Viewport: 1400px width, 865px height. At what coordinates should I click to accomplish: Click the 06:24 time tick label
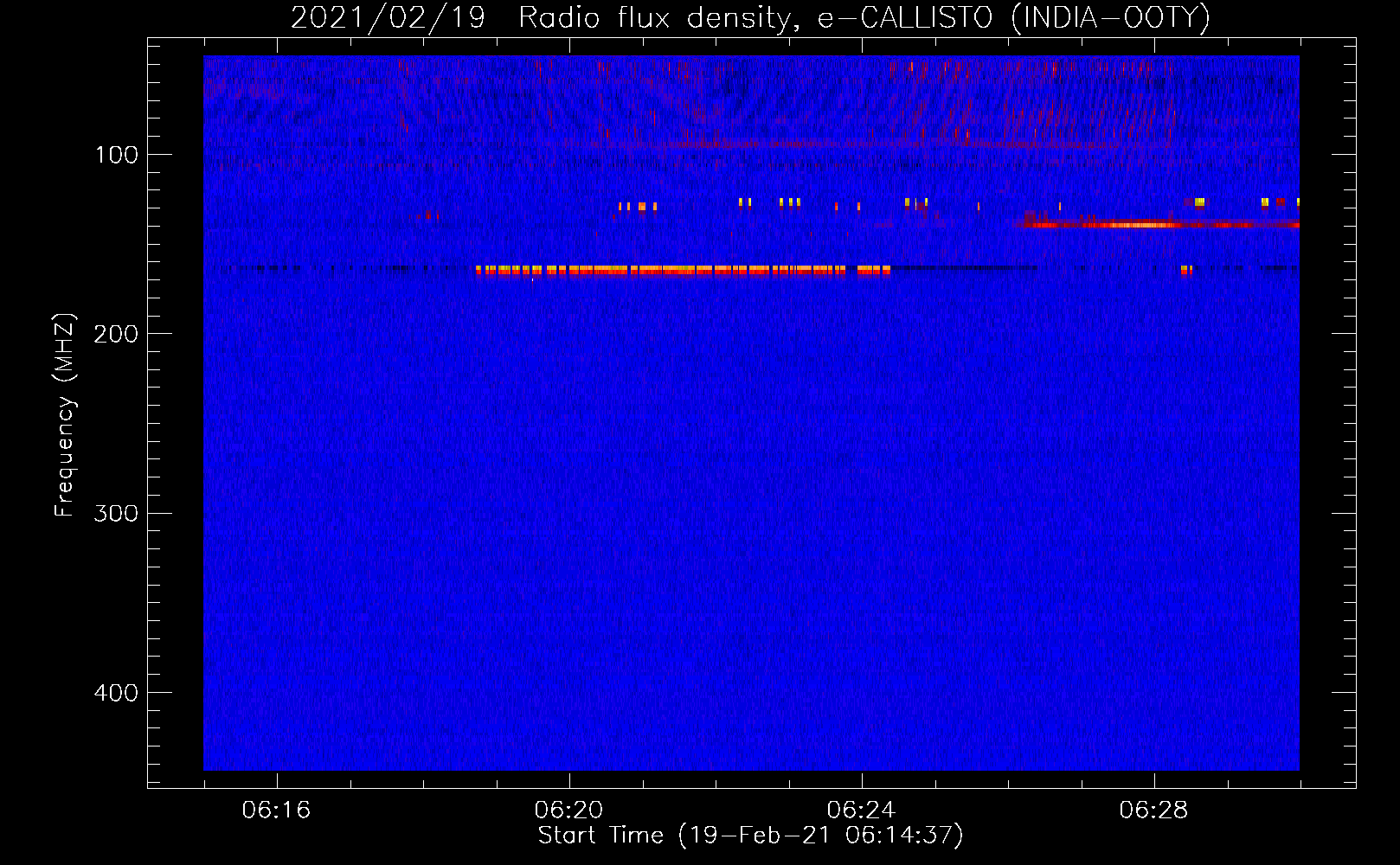(861, 811)
